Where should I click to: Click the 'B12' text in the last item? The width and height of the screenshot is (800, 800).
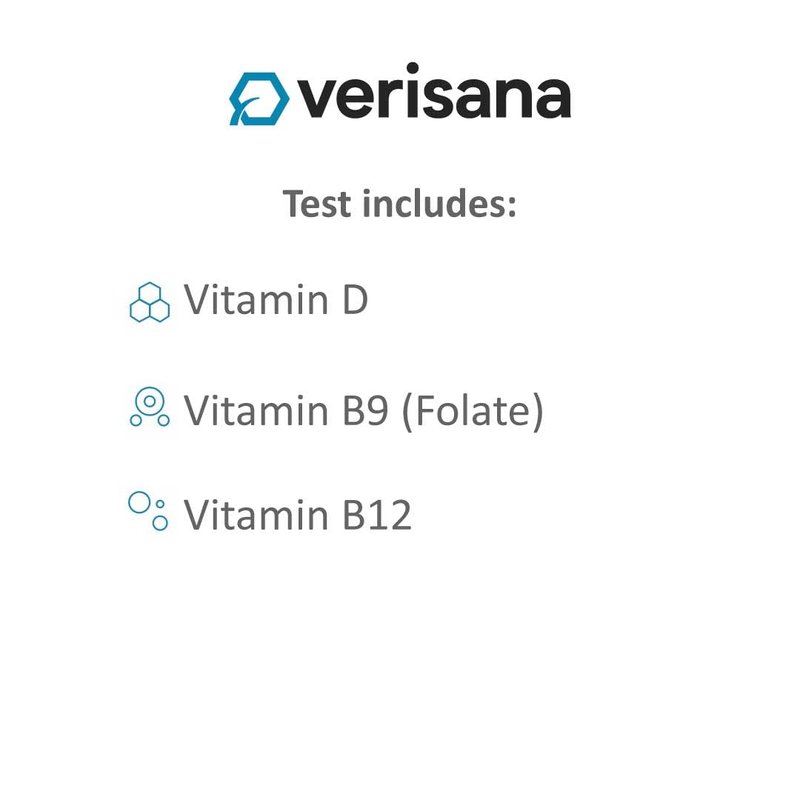pyautogui.click(x=377, y=515)
